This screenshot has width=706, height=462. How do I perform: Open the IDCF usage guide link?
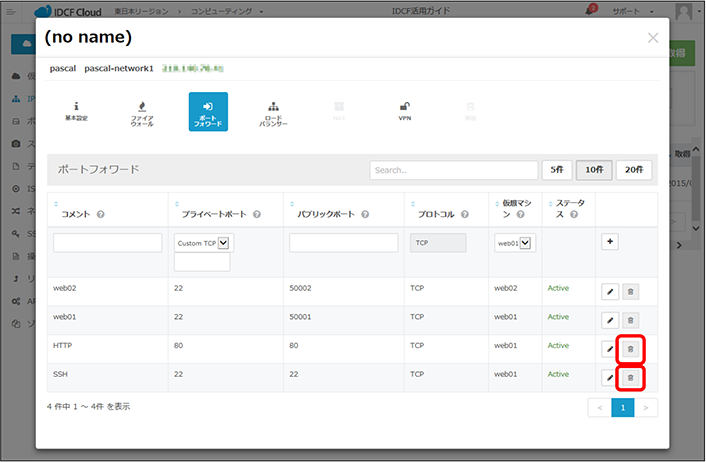click(421, 11)
